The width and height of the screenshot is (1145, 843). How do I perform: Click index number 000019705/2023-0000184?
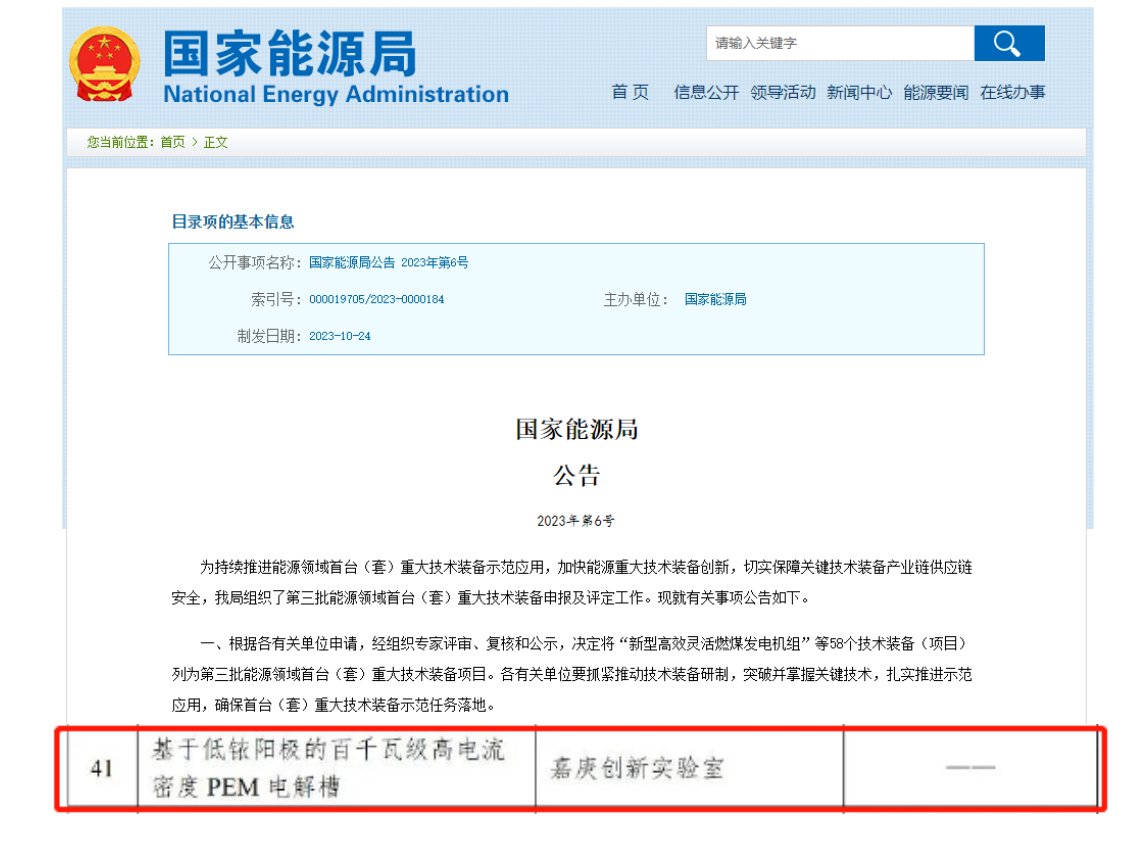click(376, 299)
